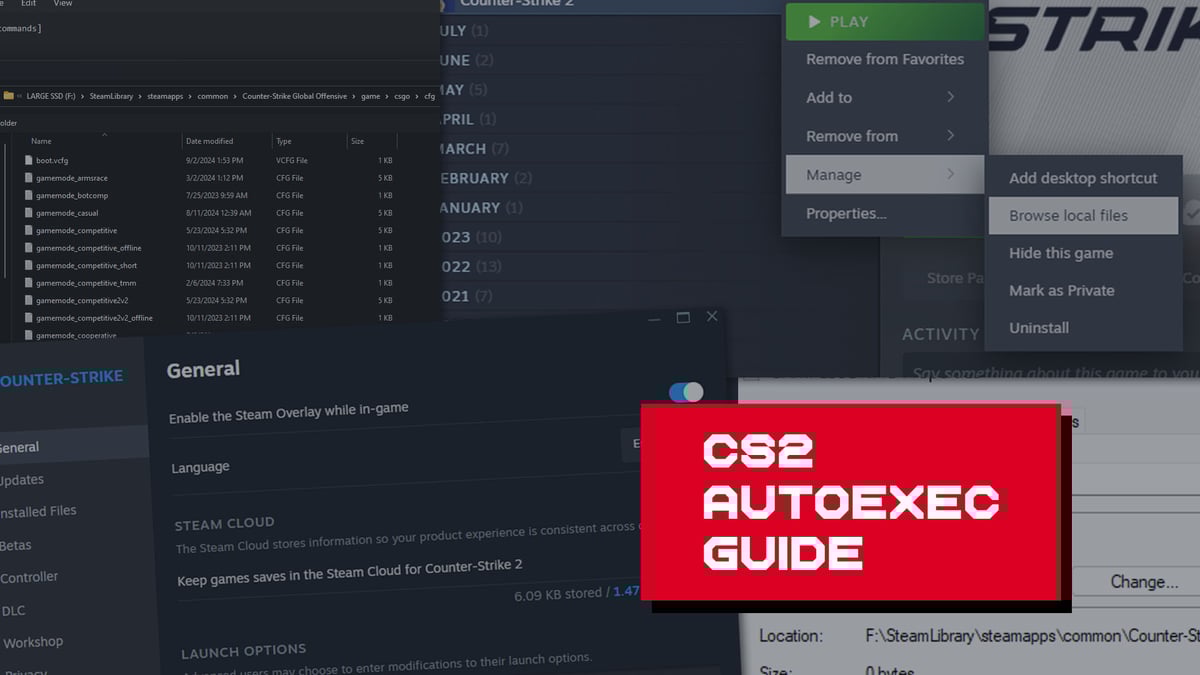This screenshot has height=675, width=1200.
Task: Click the gamemode_casual file icon
Action: (x=28, y=213)
